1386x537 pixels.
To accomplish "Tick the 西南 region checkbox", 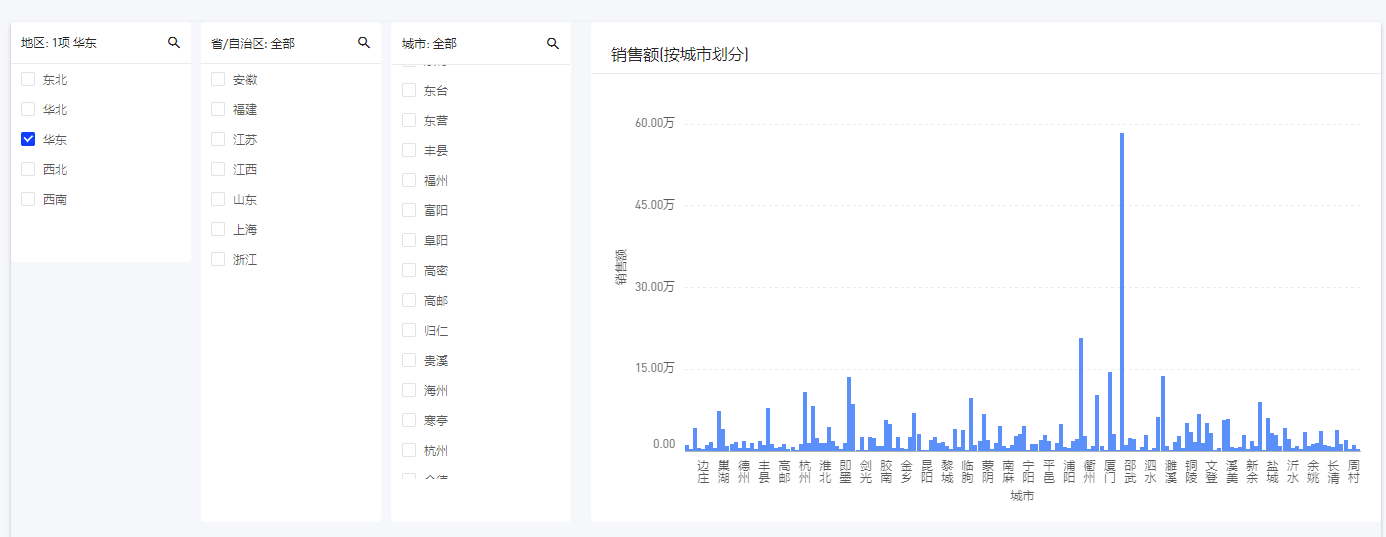I will coord(28,199).
